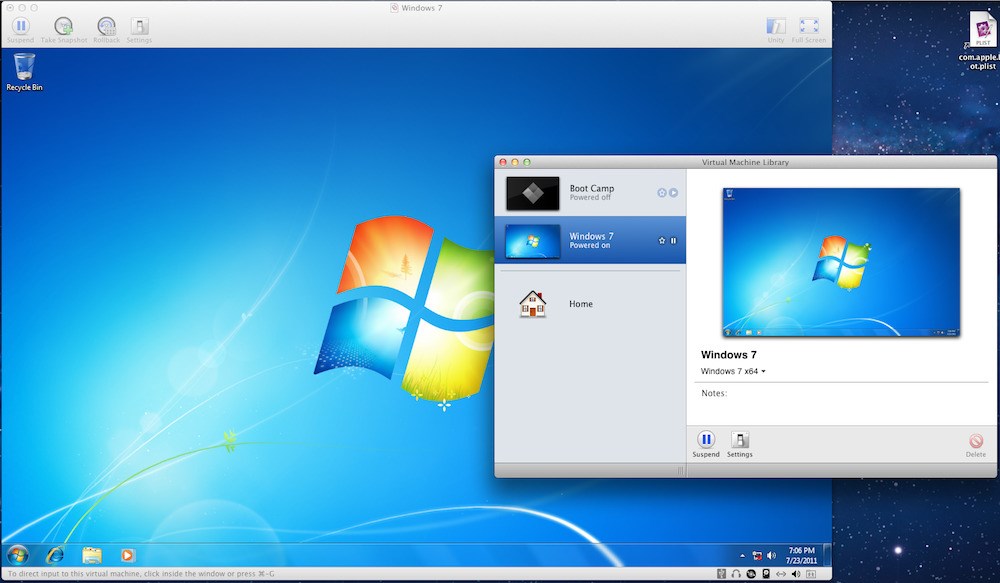Click the Rollback toolbar icon
Screen dimensions: 1000x583
tap(107, 29)
